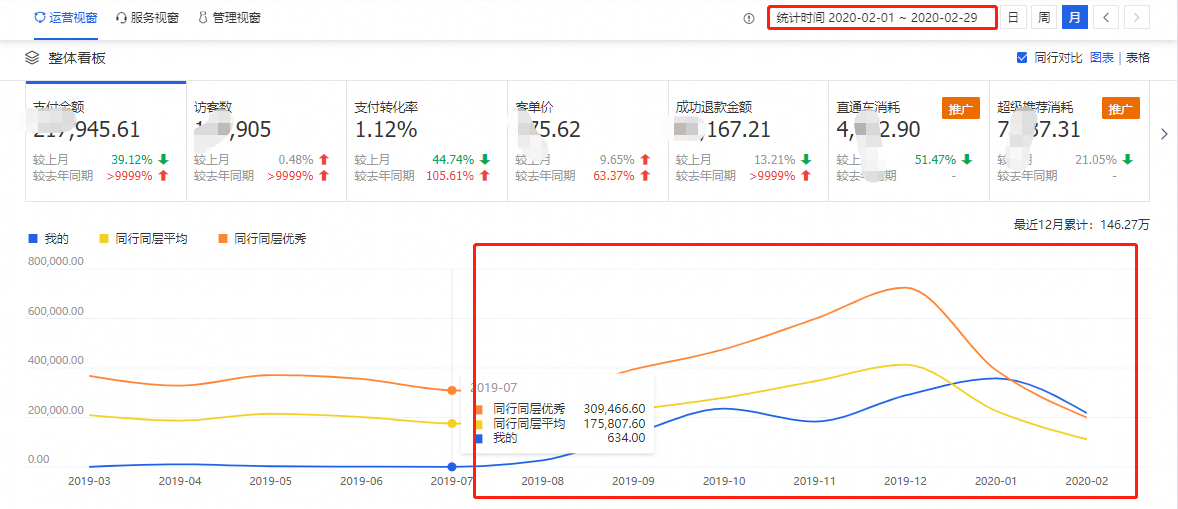Select the 支付转化率 metric card

[x=426, y=140]
